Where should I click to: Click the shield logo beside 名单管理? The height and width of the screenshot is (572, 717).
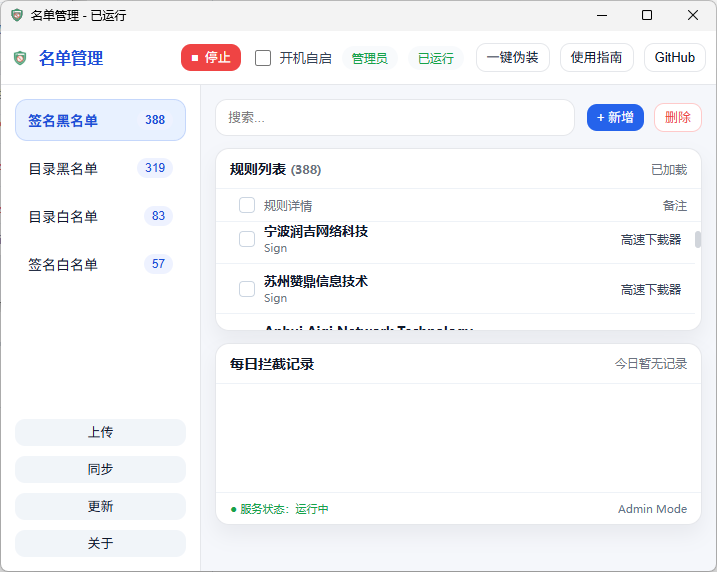20,58
